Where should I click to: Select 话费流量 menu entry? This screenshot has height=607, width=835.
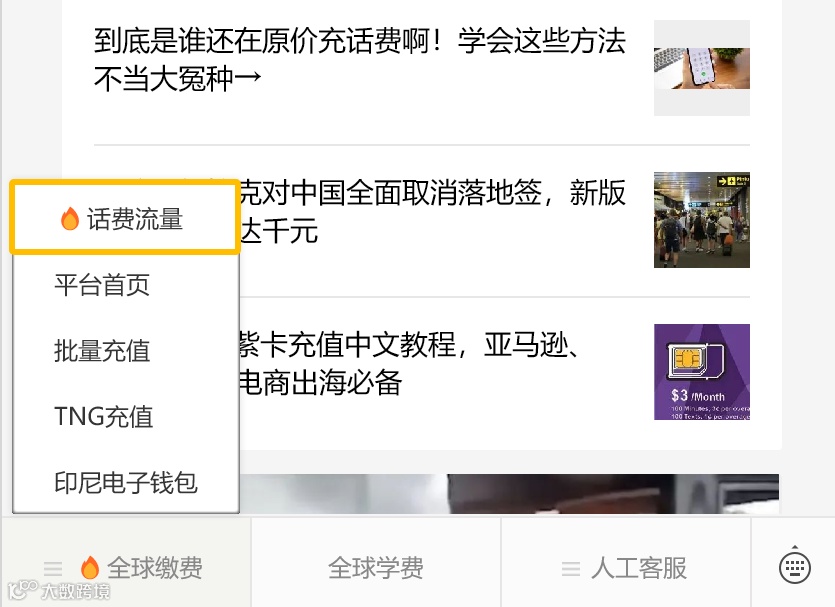pos(125,217)
